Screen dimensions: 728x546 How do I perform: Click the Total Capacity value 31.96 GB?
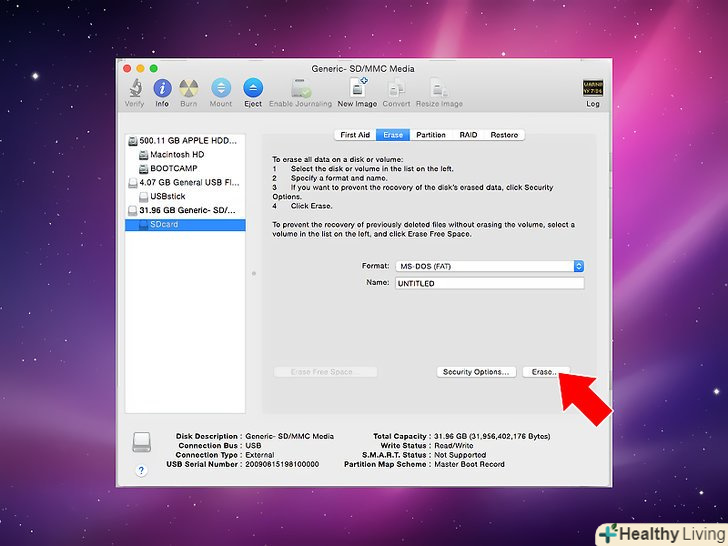point(492,436)
